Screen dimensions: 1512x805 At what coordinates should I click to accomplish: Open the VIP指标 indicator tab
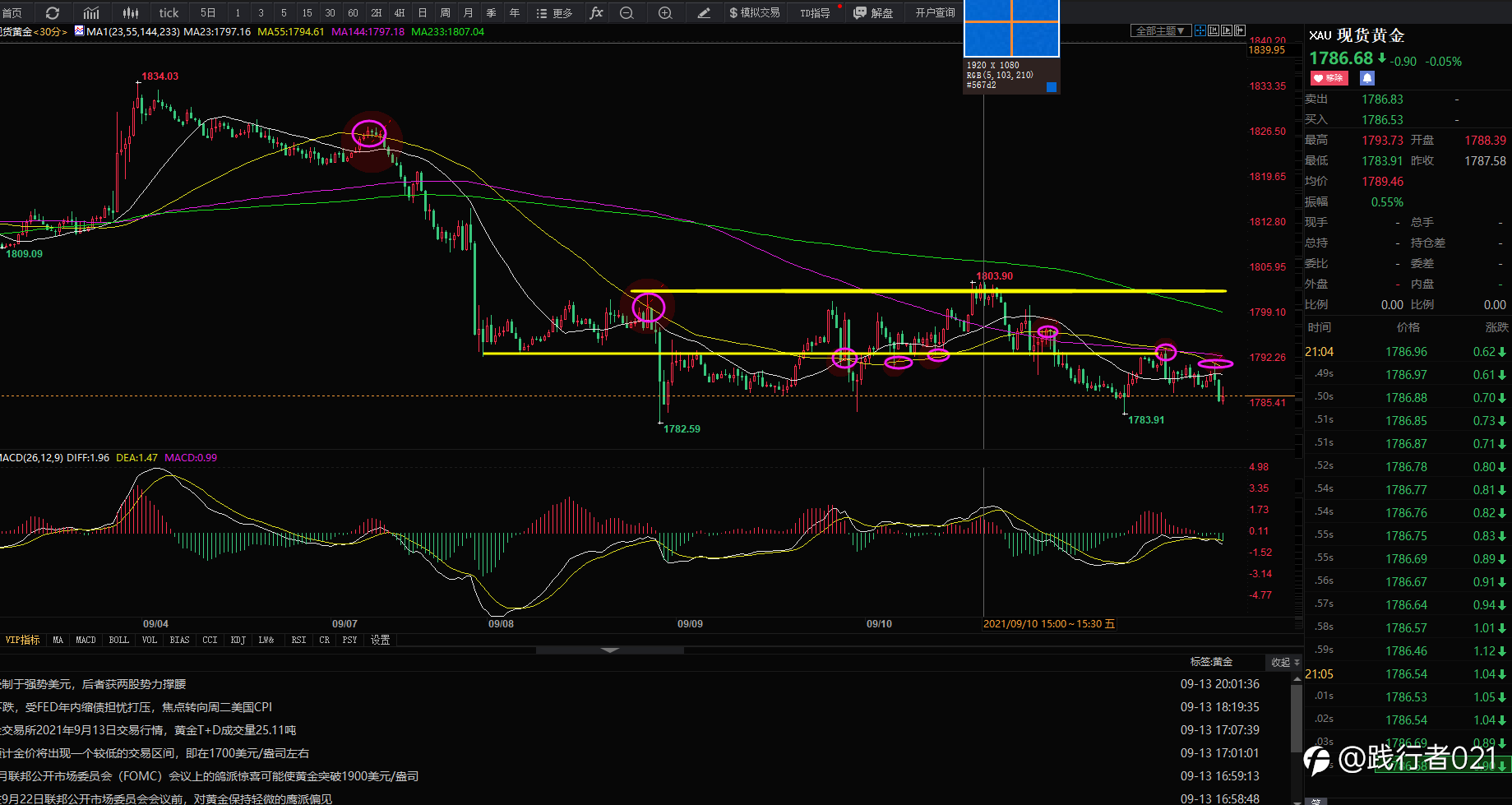22,640
